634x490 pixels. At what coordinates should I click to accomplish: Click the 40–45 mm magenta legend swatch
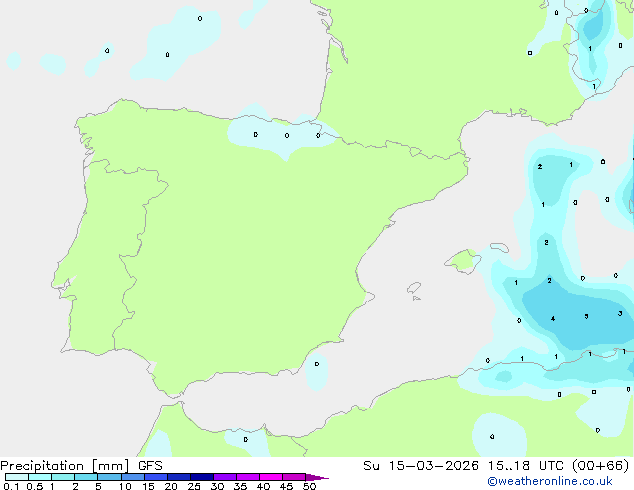click(x=271, y=477)
